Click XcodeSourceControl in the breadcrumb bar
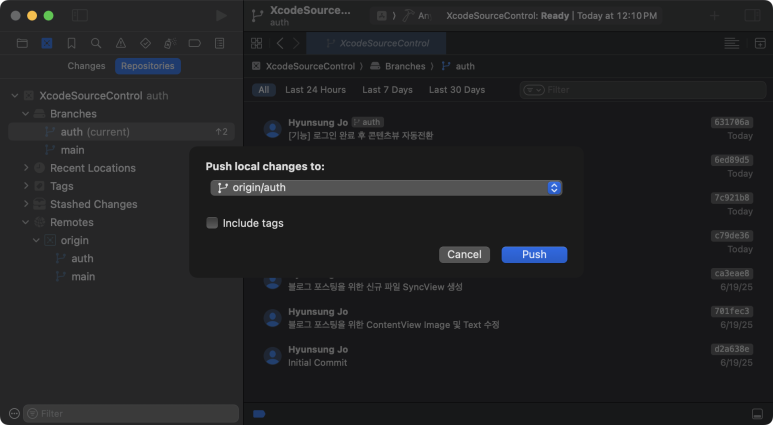773x425 pixels. (310, 66)
